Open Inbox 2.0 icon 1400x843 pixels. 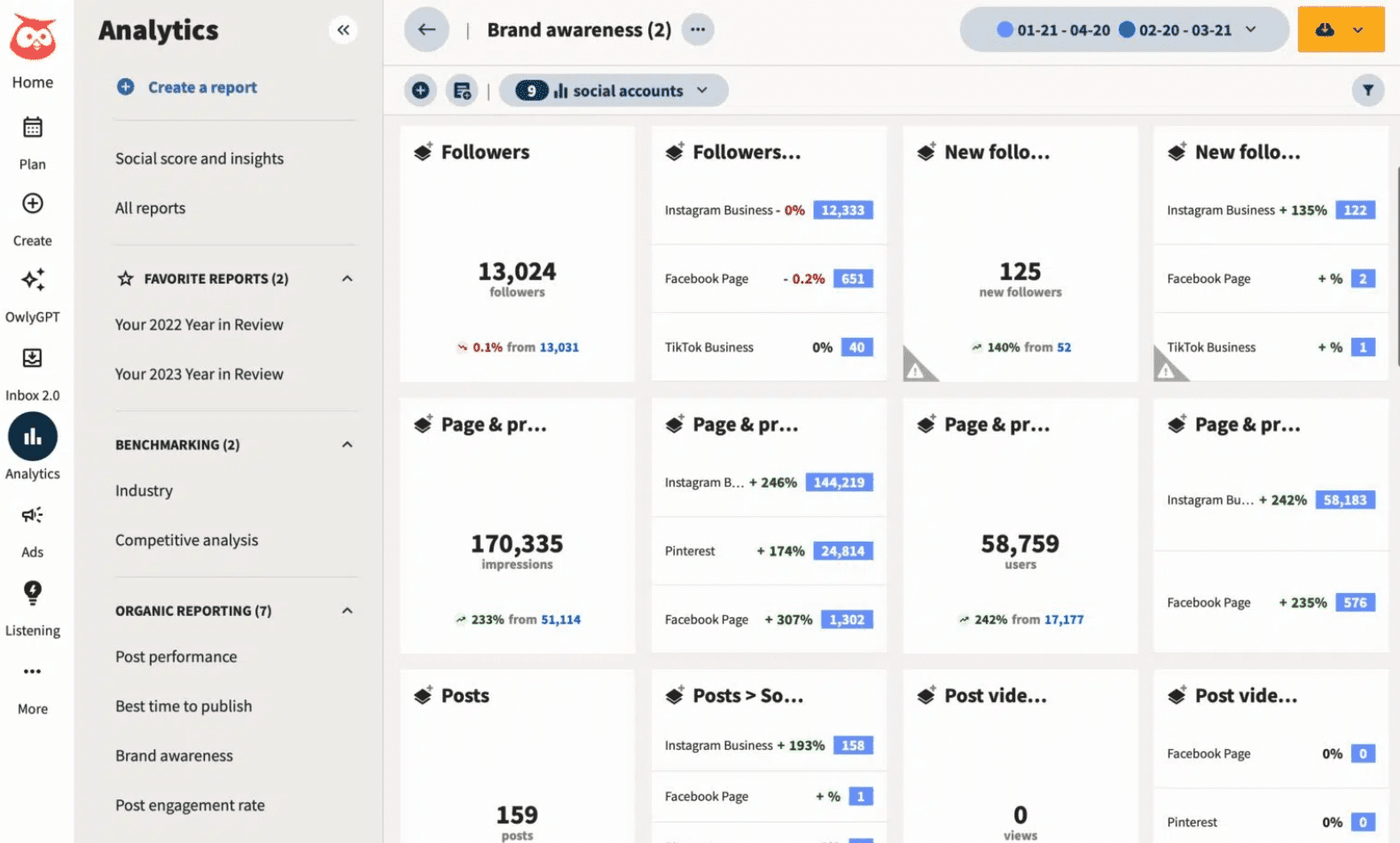[x=33, y=358]
